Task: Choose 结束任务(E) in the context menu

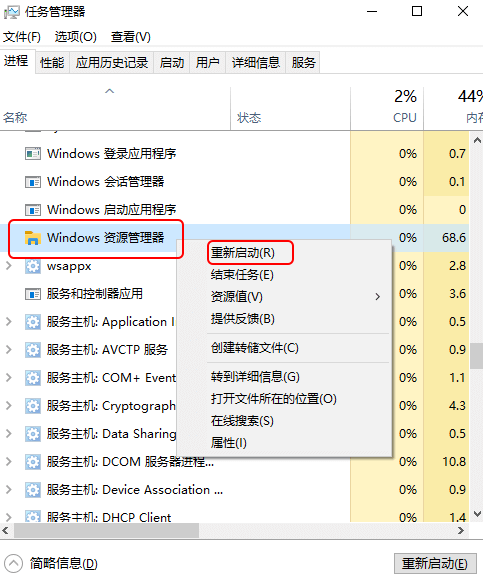Action: tap(242, 275)
